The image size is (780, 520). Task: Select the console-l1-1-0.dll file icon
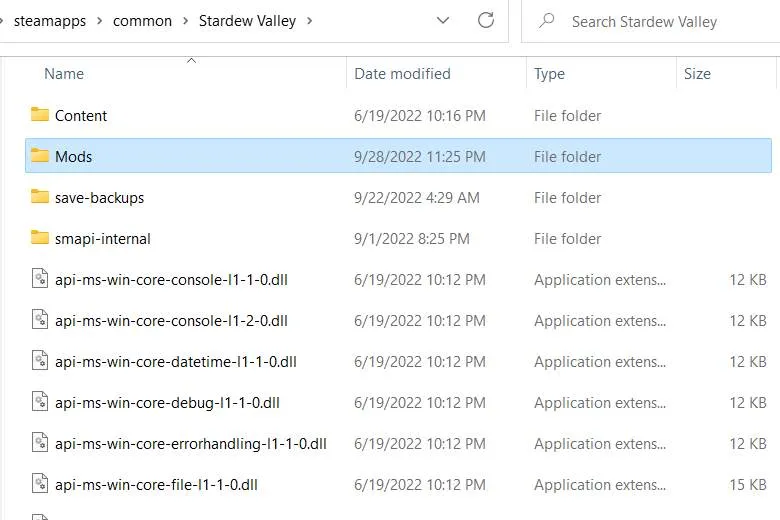(x=40, y=279)
